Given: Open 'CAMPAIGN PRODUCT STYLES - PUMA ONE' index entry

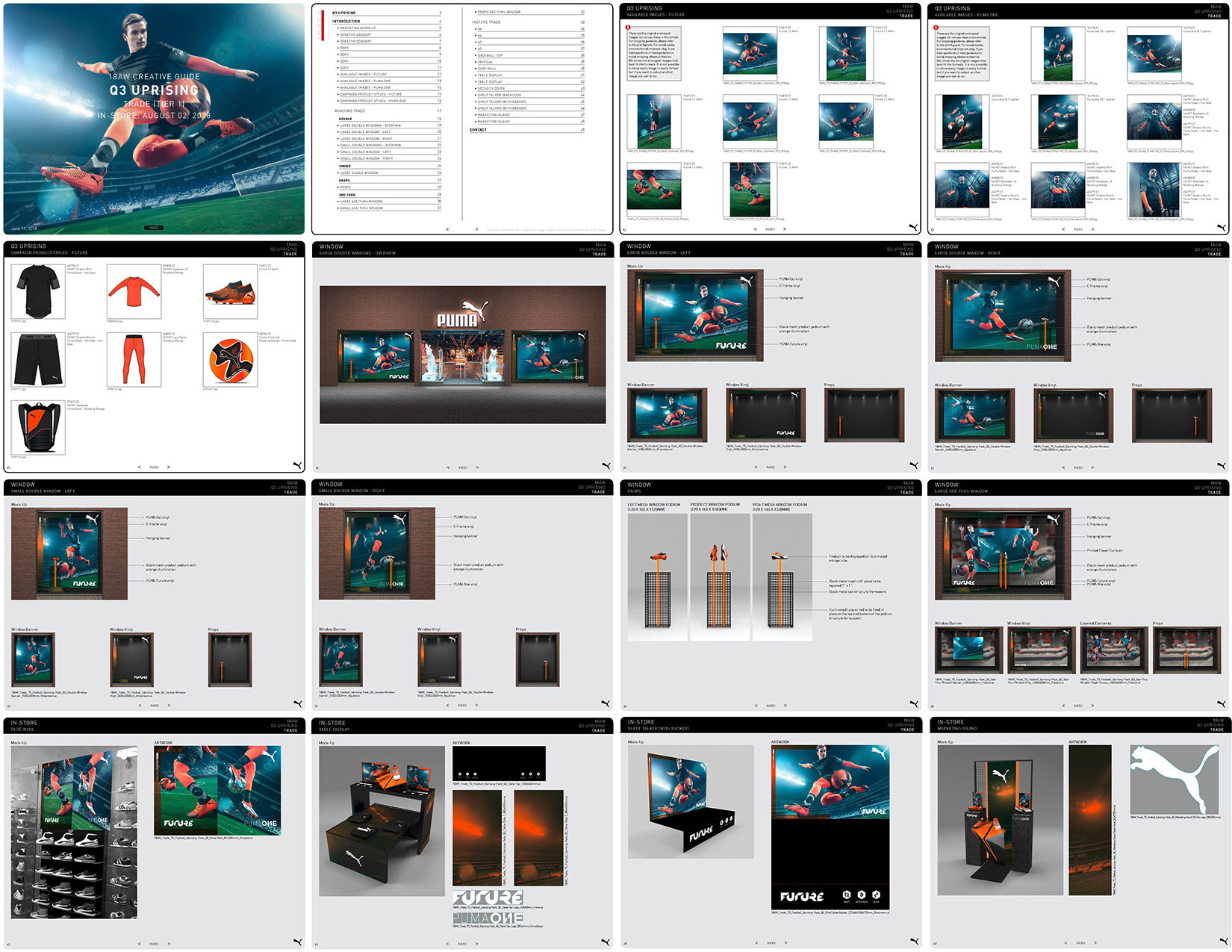Looking at the screenshot, I should pos(388,101).
